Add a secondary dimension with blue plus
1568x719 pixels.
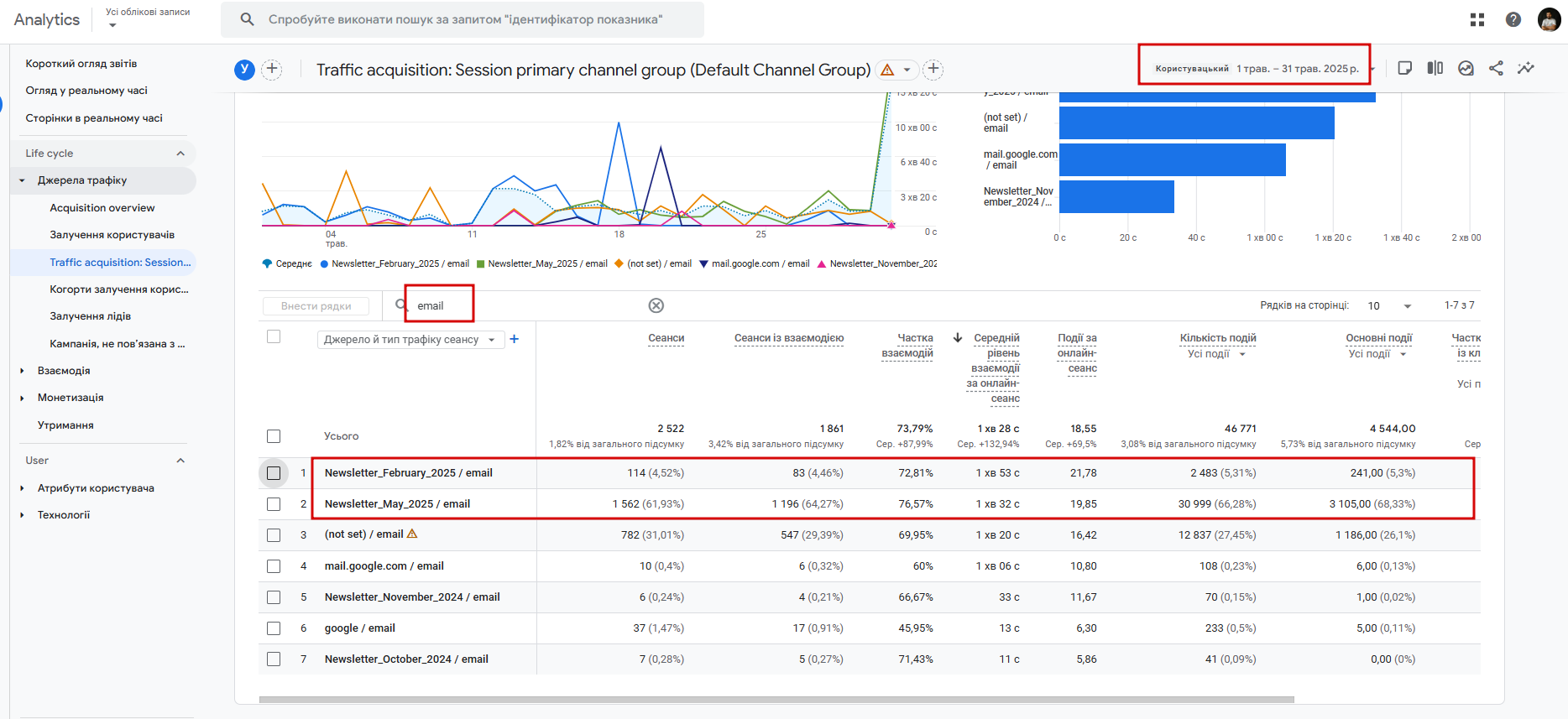coord(515,339)
